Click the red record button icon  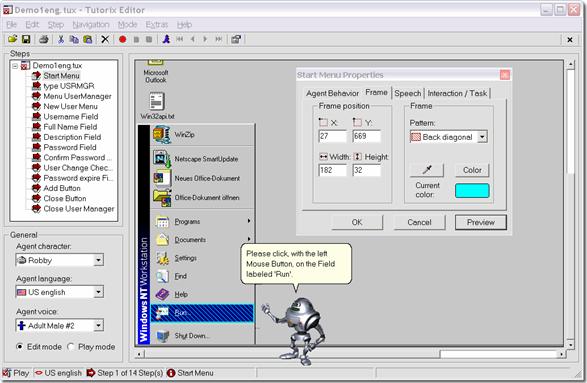click(x=122, y=39)
